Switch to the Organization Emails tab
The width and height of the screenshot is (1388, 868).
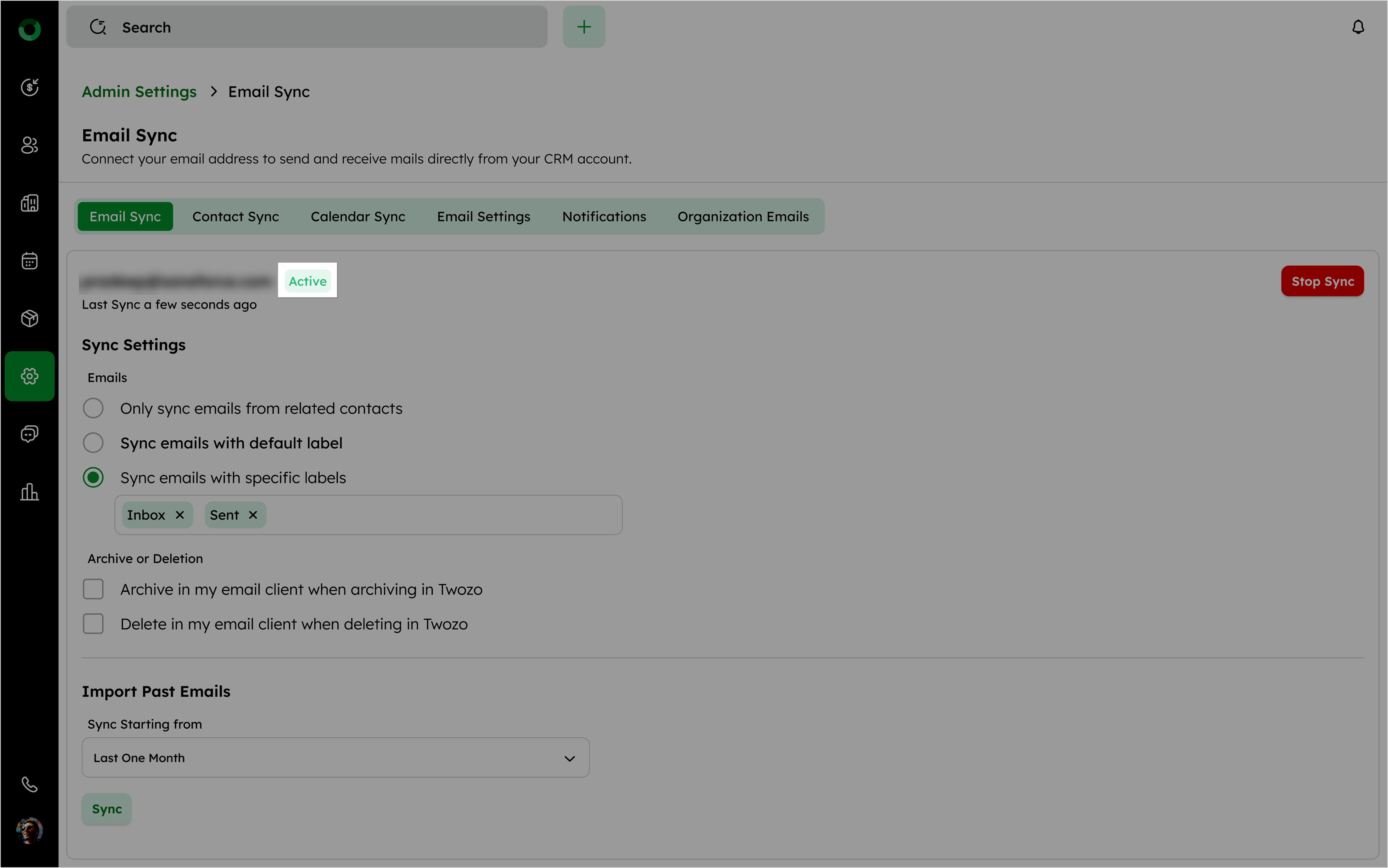pyautogui.click(x=743, y=216)
